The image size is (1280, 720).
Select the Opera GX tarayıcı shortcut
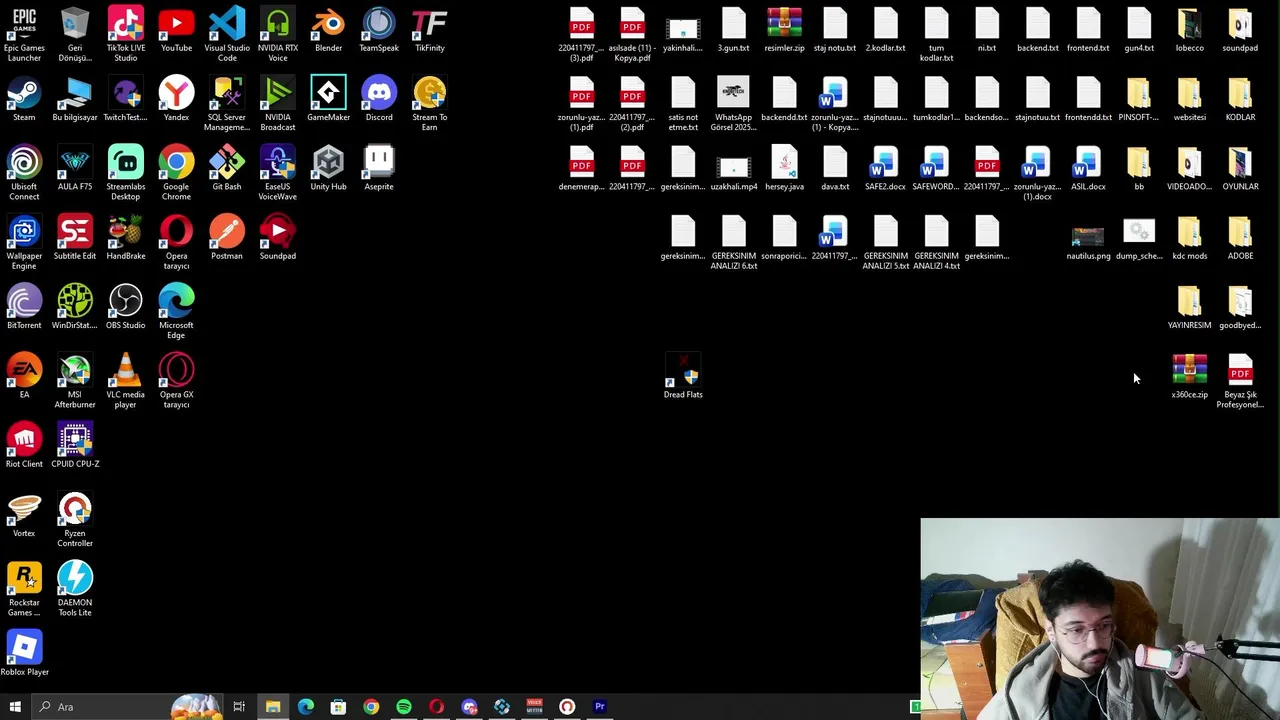click(176, 381)
